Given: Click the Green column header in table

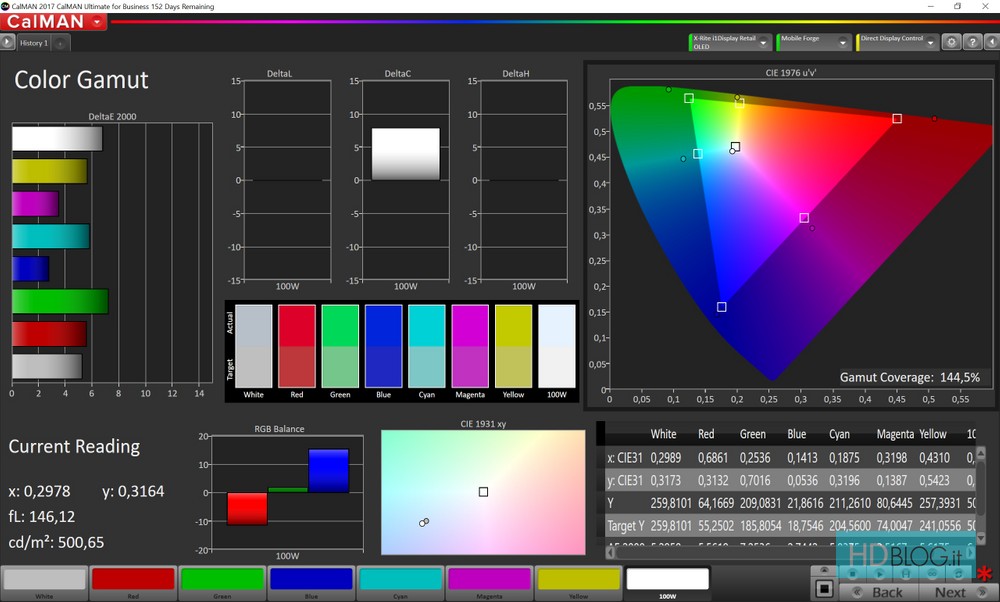Looking at the screenshot, I should [753, 434].
